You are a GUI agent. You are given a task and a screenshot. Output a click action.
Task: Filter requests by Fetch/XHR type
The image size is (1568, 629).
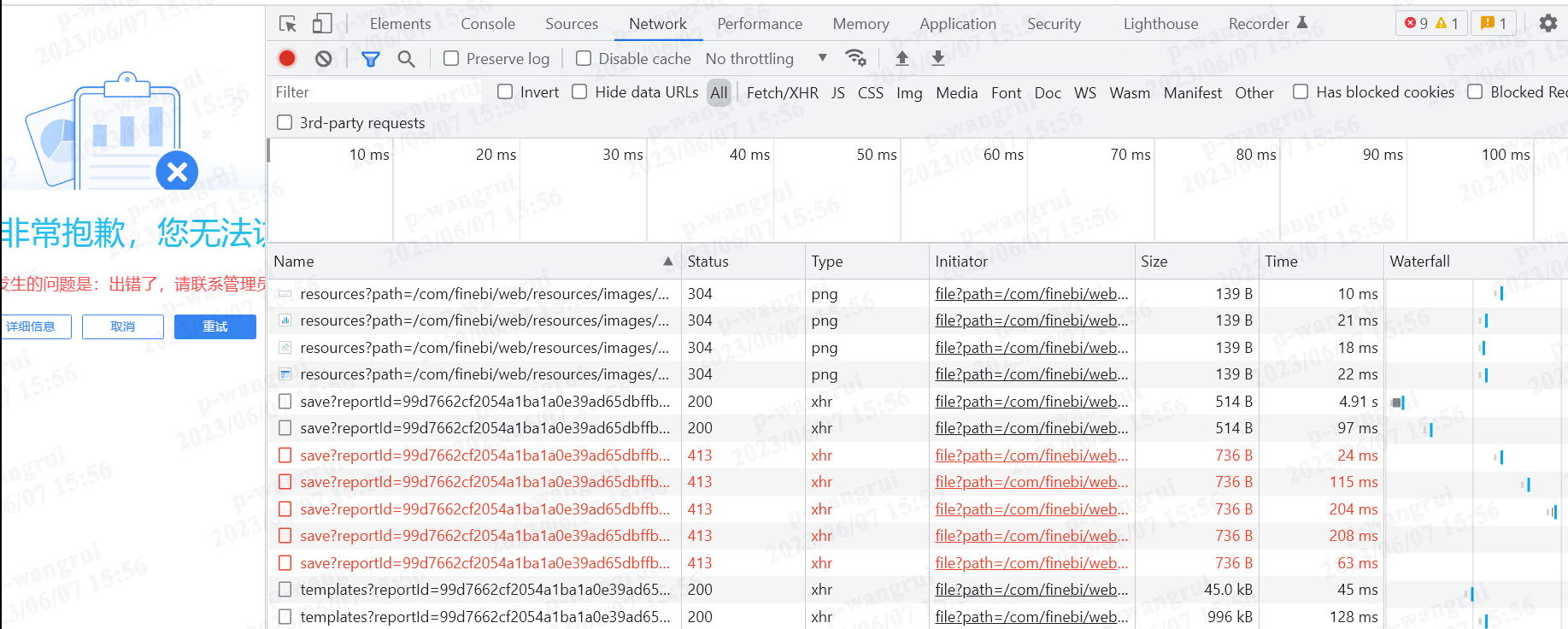click(782, 92)
